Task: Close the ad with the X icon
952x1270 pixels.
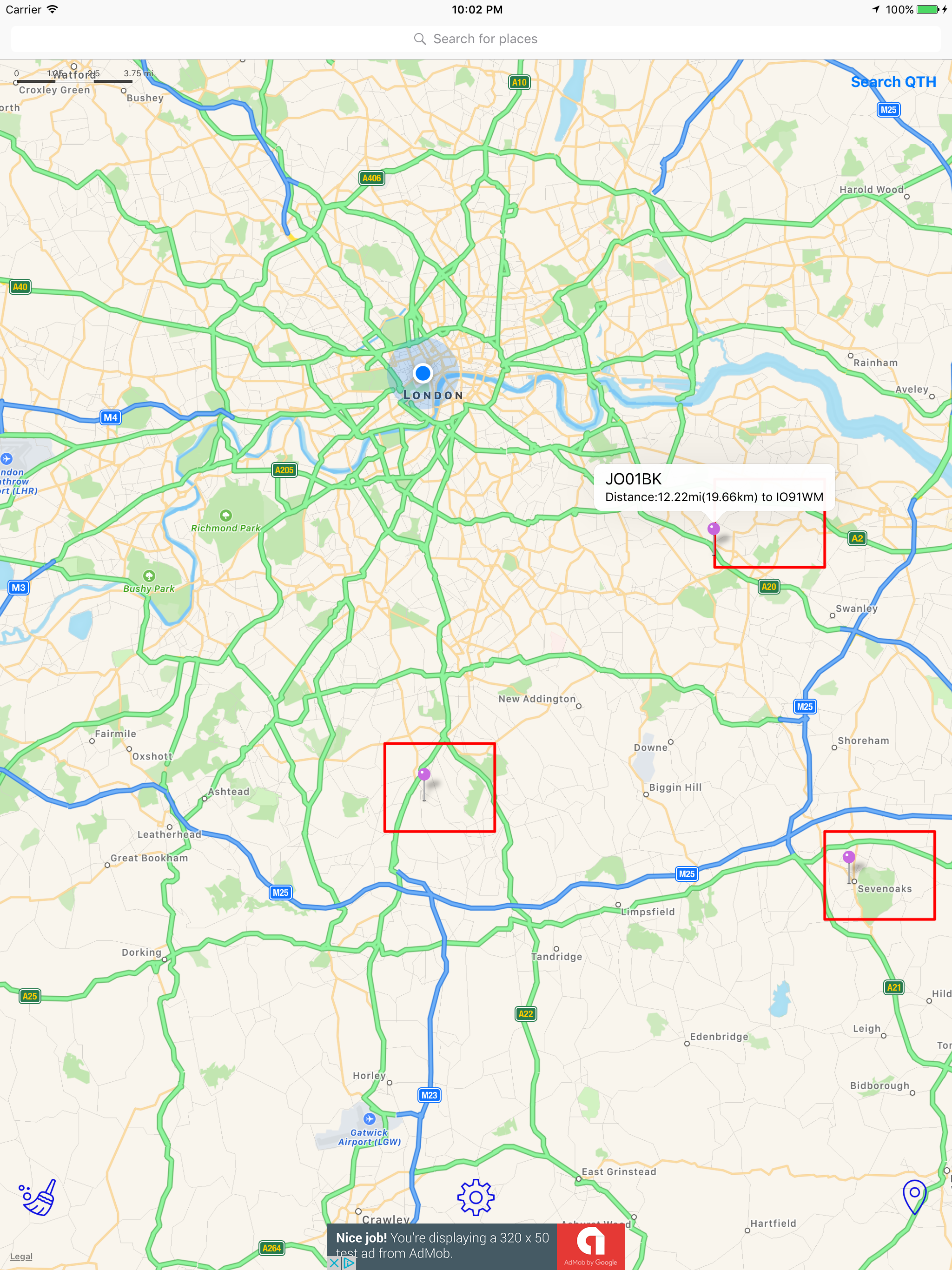Action: [334, 1263]
